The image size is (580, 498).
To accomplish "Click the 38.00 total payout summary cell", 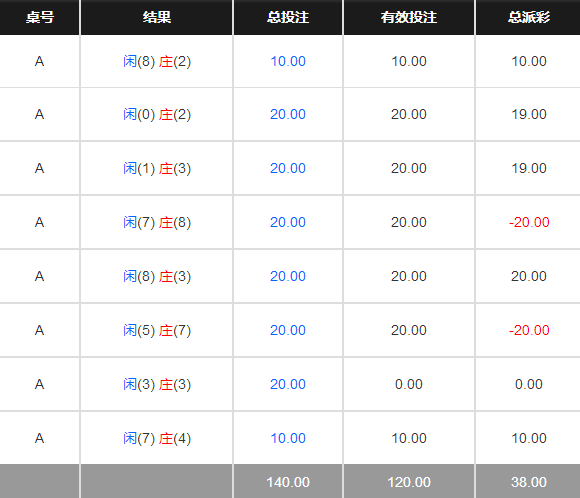I will coord(529,482).
